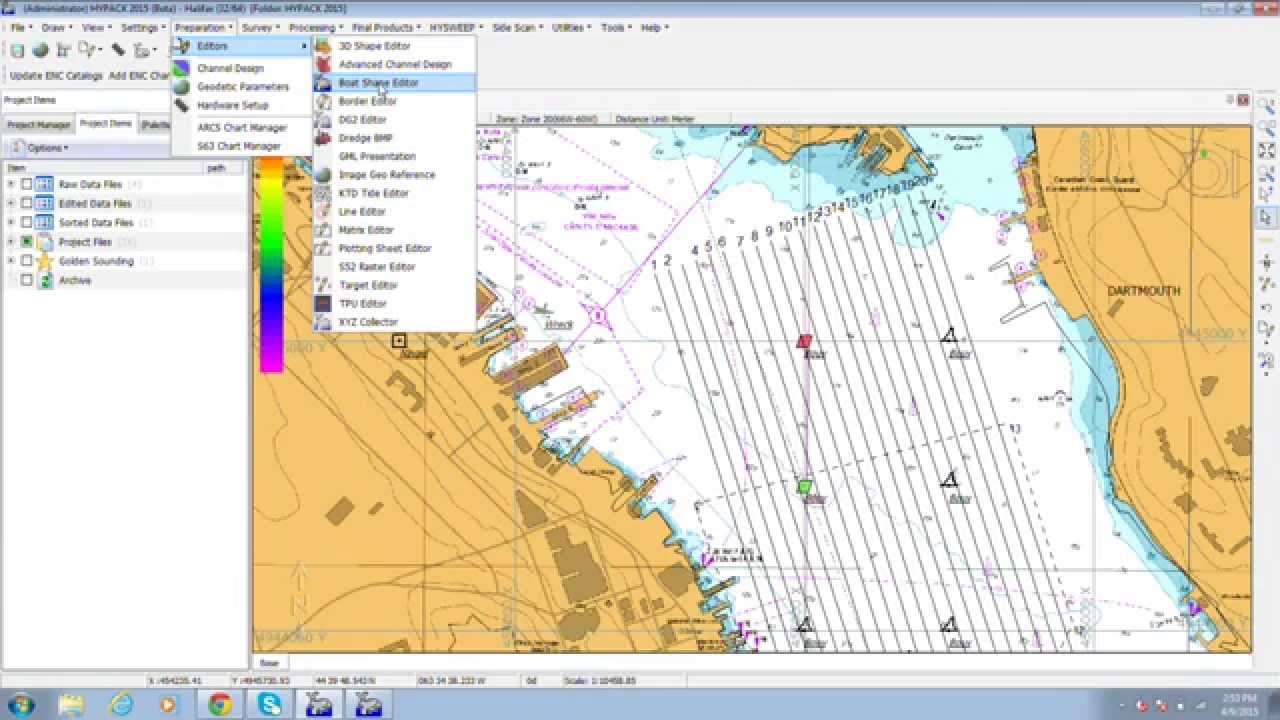Screen dimensions: 1280x720
Task: Open the Border Editor
Action: [x=394, y=101]
